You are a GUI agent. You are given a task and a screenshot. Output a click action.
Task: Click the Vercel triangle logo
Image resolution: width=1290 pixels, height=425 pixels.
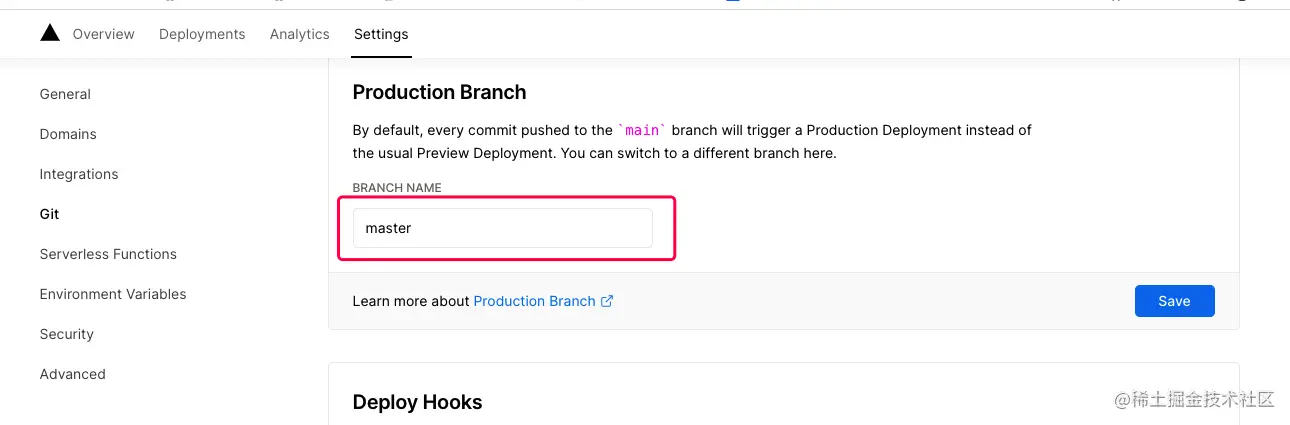[x=50, y=33]
